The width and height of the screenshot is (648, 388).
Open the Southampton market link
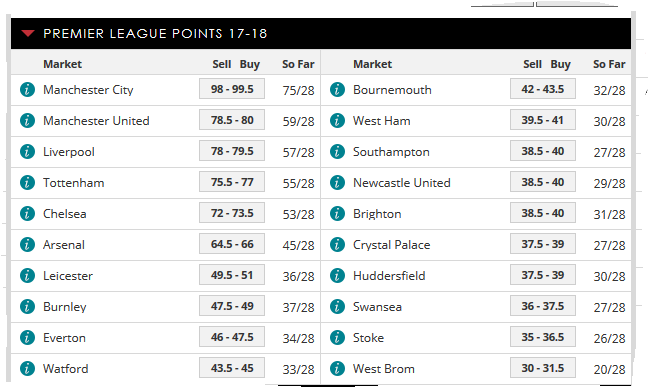click(391, 152)
